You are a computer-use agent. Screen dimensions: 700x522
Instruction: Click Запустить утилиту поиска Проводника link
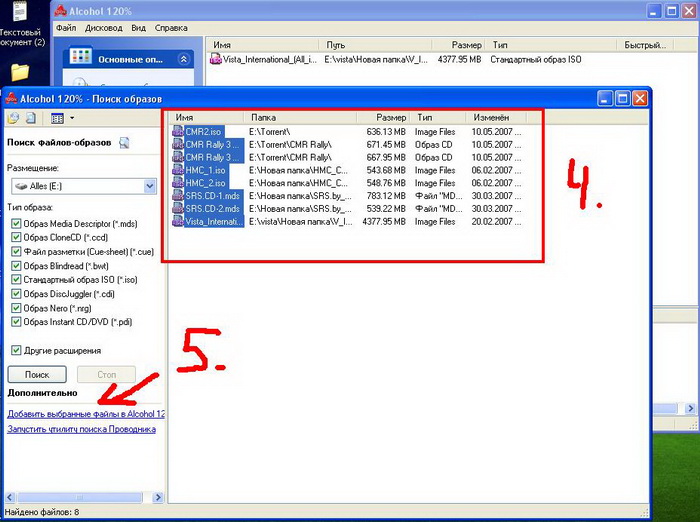pyautogui.click(x=82, y=429)
